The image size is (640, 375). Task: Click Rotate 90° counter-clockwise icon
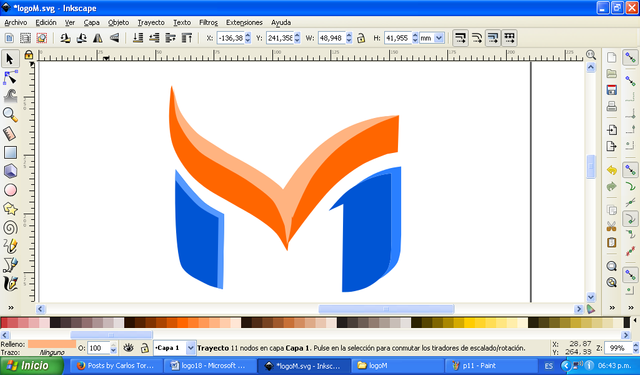65,38
